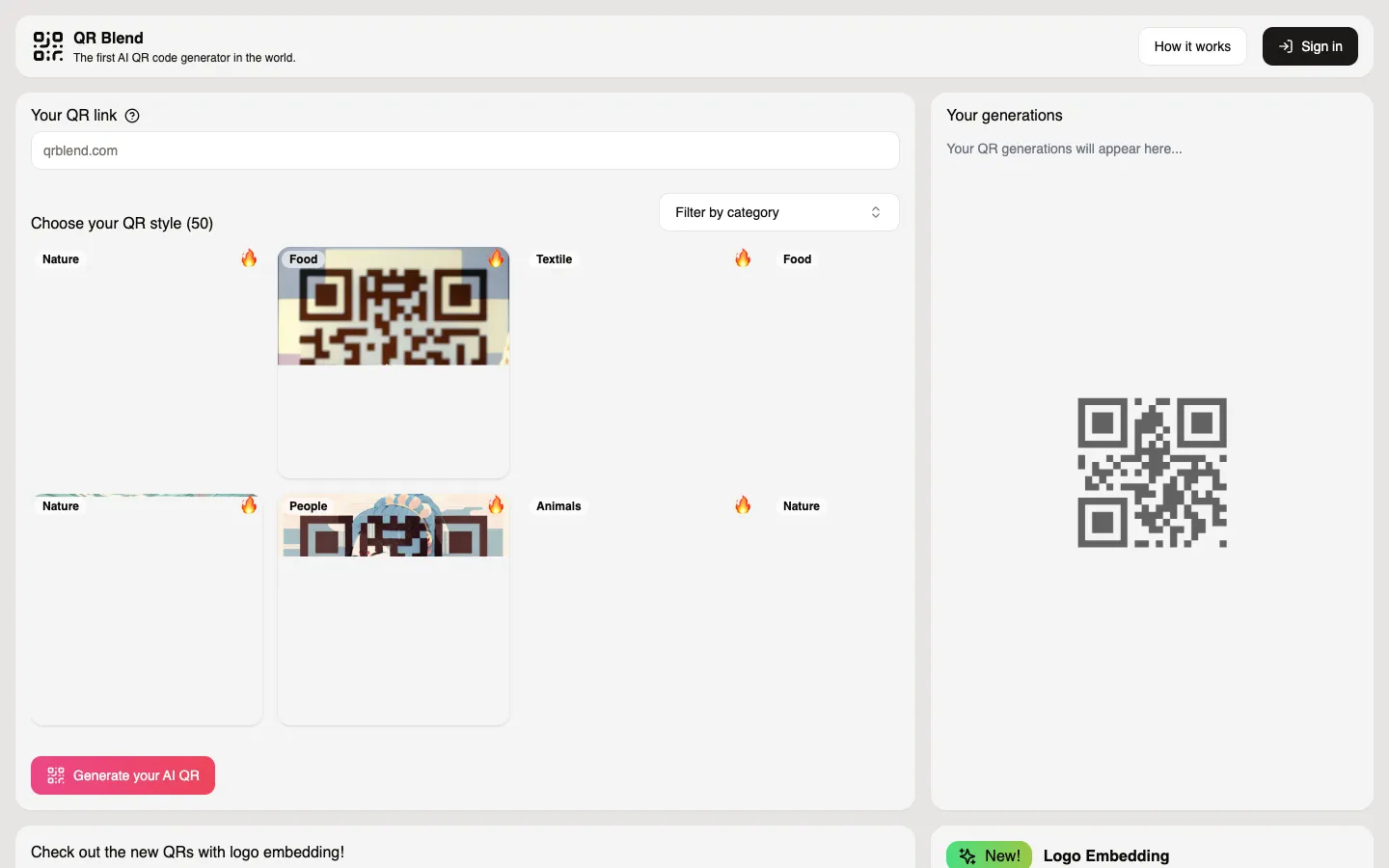Select the Animals style tag

click(558, 506)
